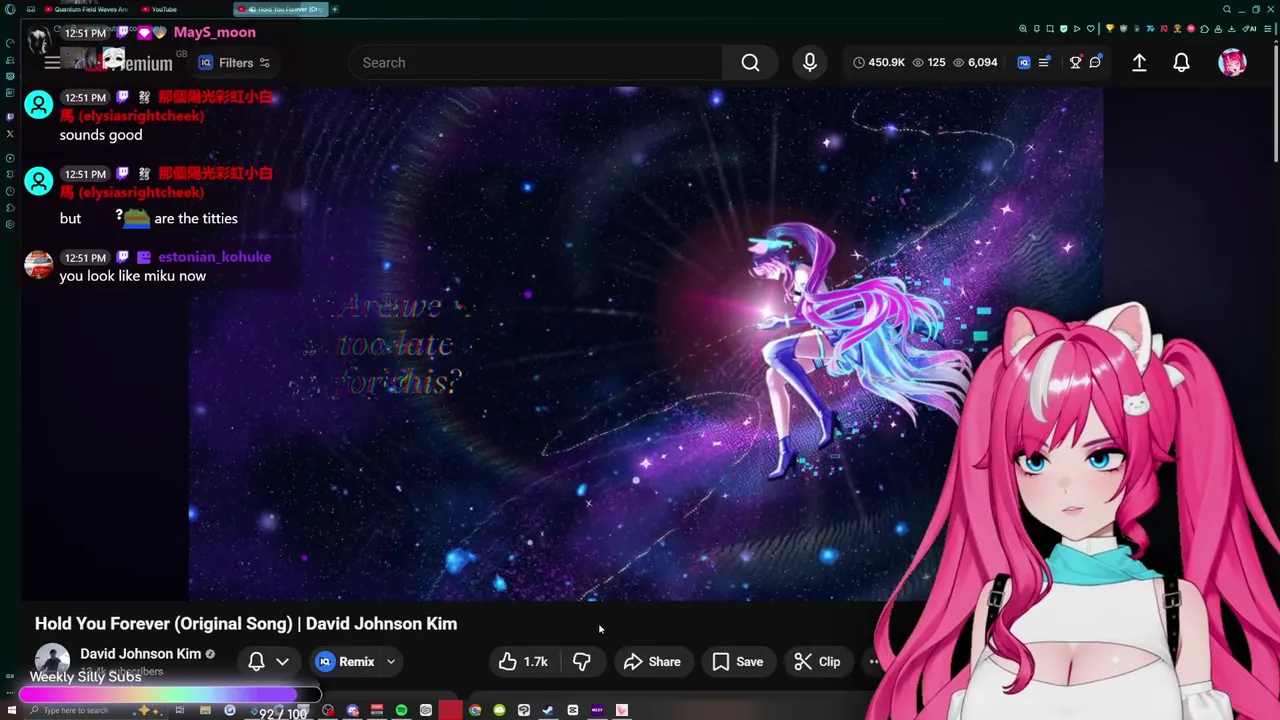Like the video with 1.7k thumbs-up
Image resolution: width=1280 pixels, height=720 pixels.
[524, 661]
